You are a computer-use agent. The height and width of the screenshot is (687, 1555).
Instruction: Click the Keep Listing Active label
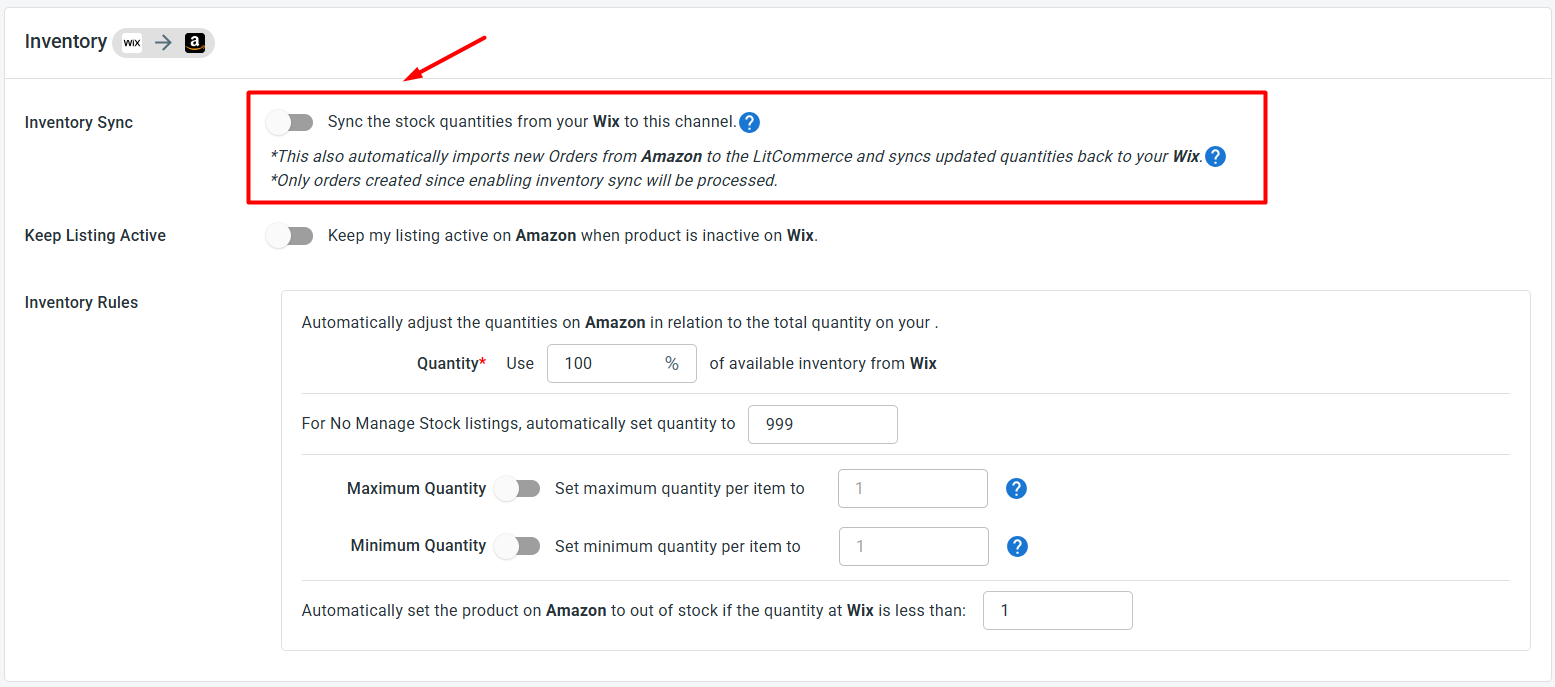(x=96, y=236)
